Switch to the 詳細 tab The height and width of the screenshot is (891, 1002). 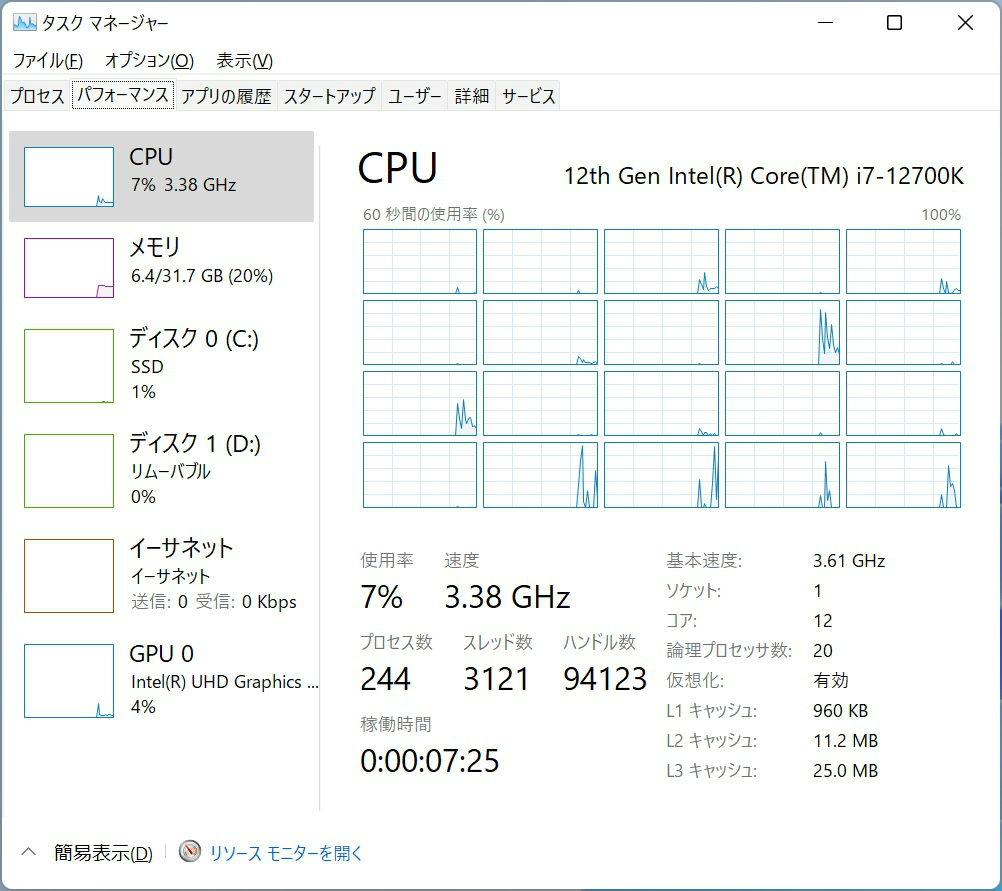click(472, 96)
